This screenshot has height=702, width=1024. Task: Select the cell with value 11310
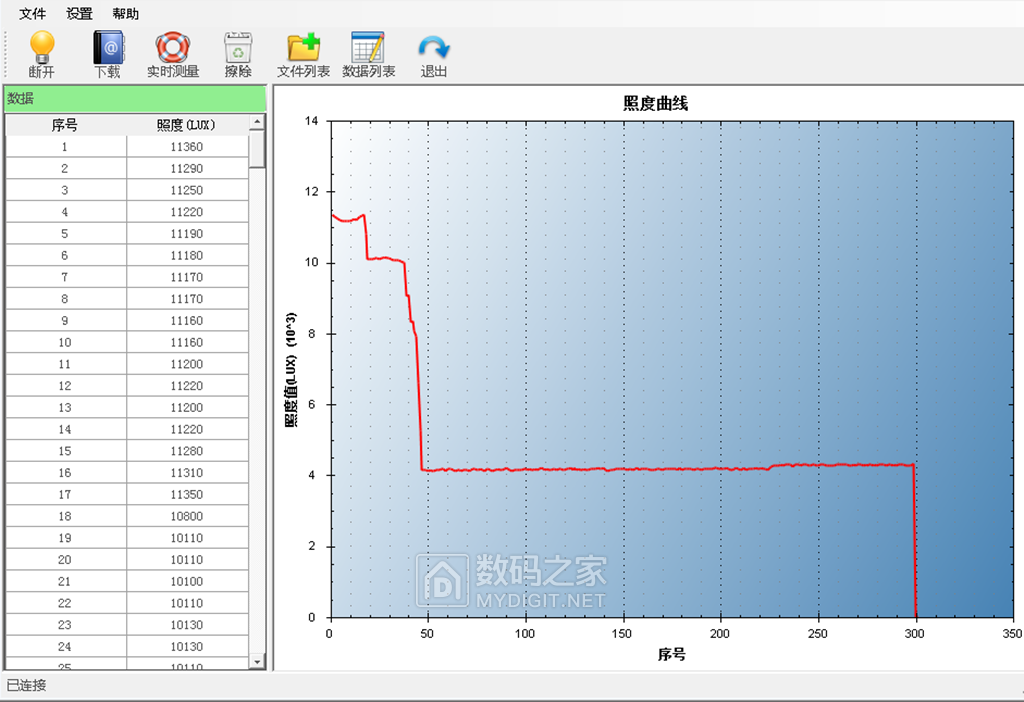point(187,473)
